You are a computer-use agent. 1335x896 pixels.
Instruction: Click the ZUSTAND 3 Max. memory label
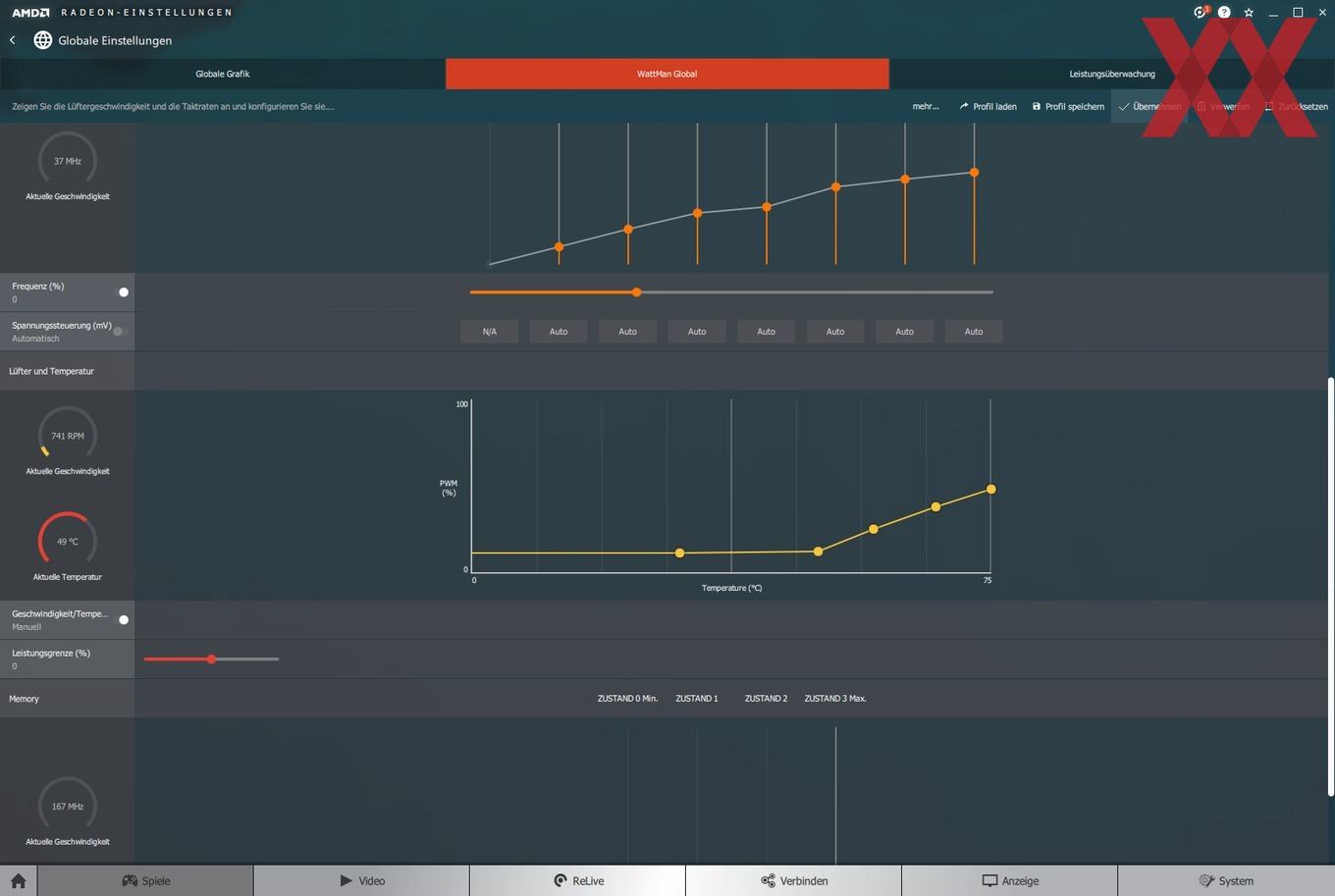click(x=835, y=699)
